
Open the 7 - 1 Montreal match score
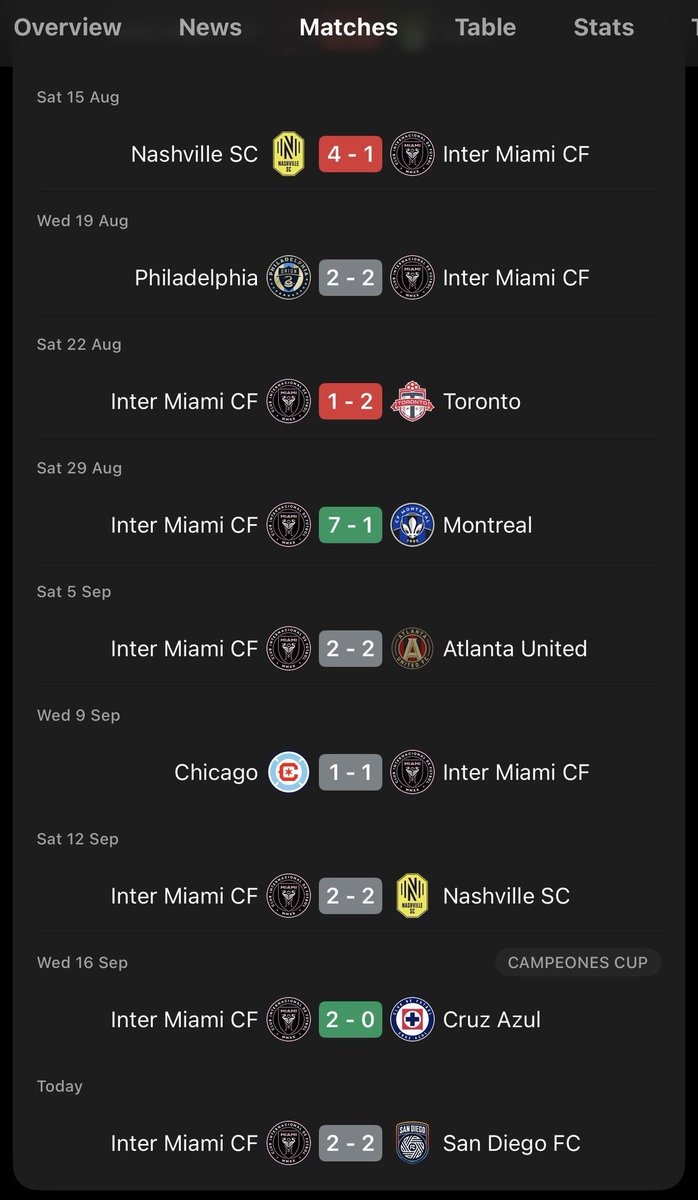click(x=351, y=525)
